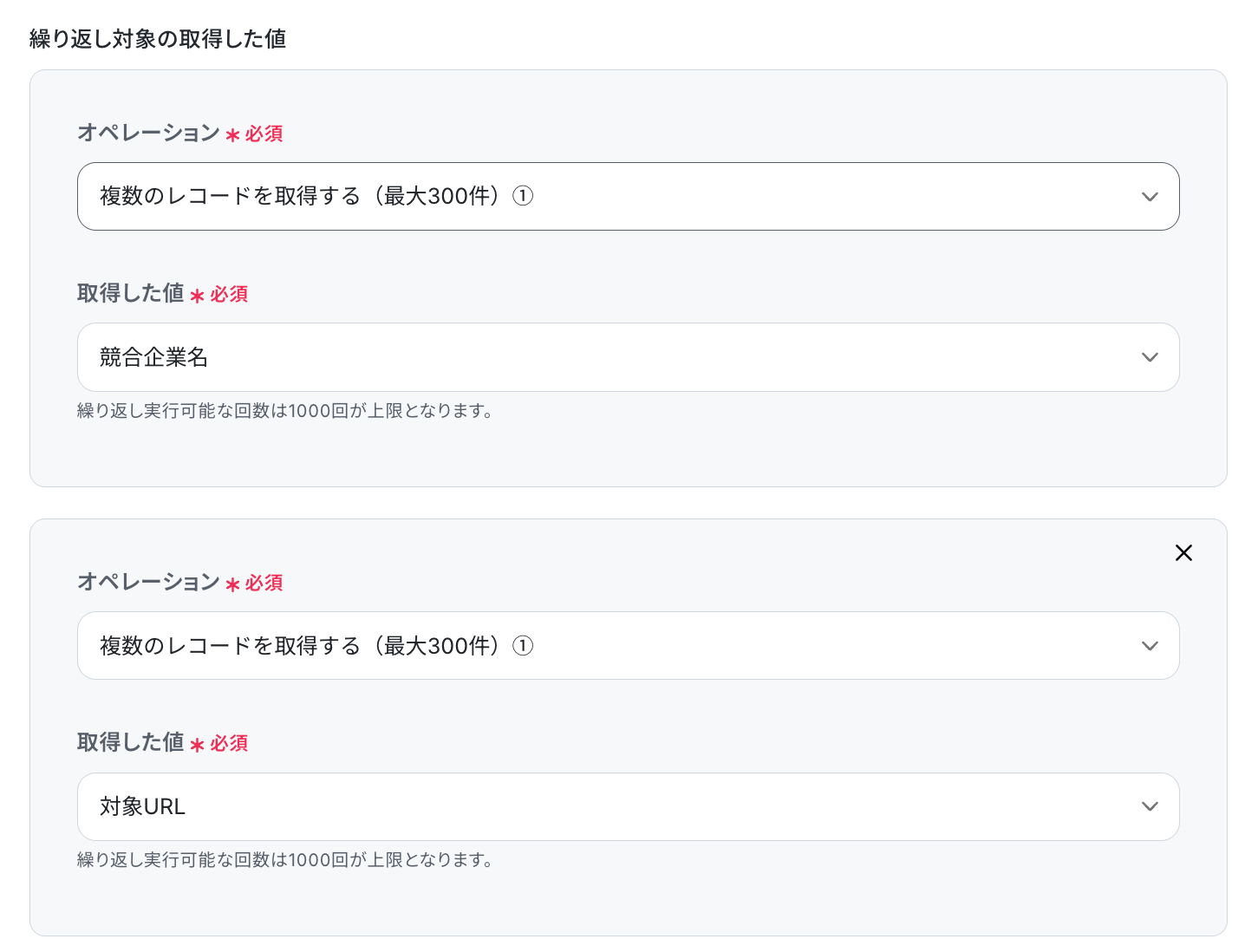This screenshot has height=952, width=1245.
Task: Click the 取得した値 label above 対象URL
Action: pos(130,743)
